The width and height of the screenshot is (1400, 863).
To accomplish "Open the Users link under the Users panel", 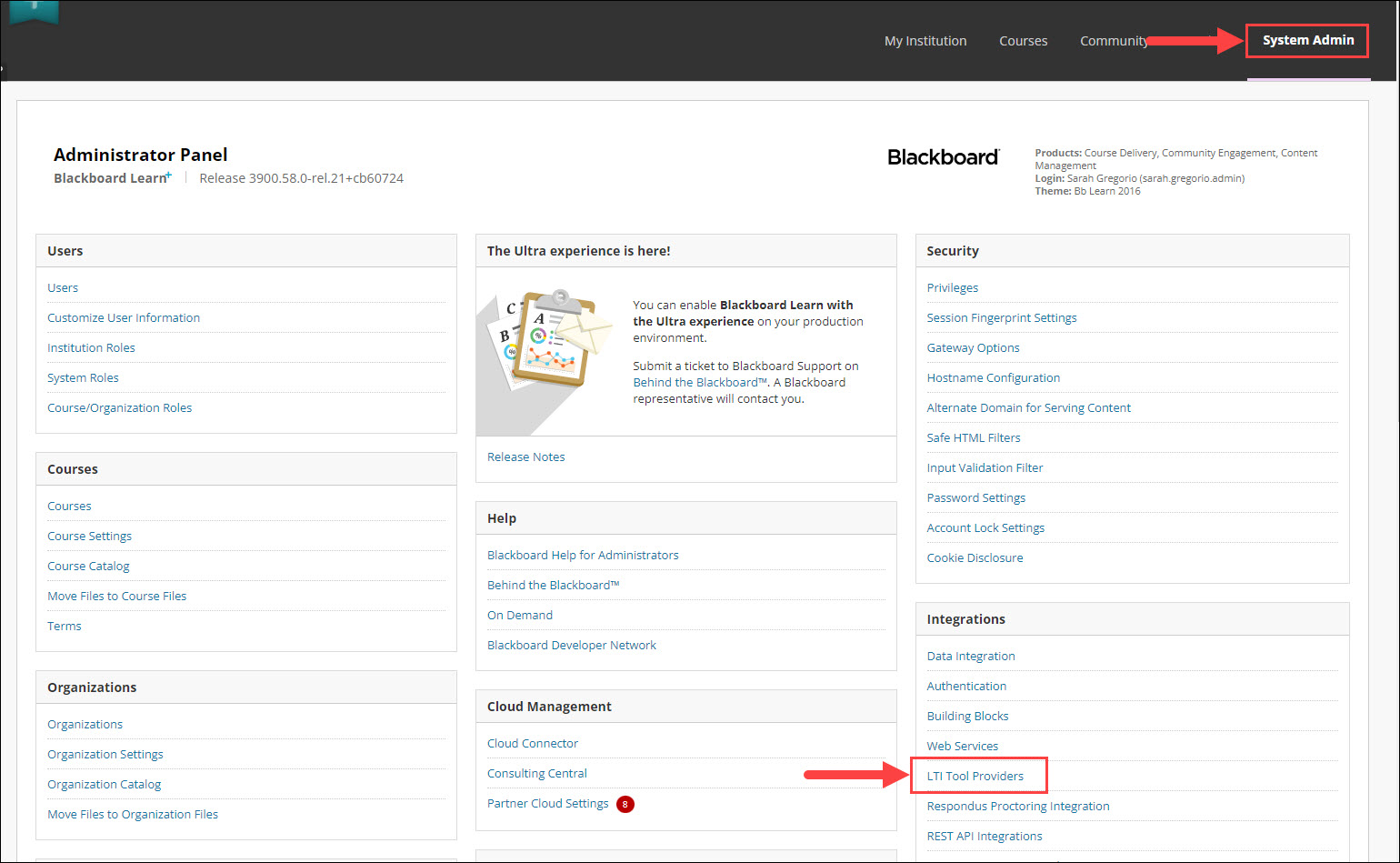I will pos(63,287).
